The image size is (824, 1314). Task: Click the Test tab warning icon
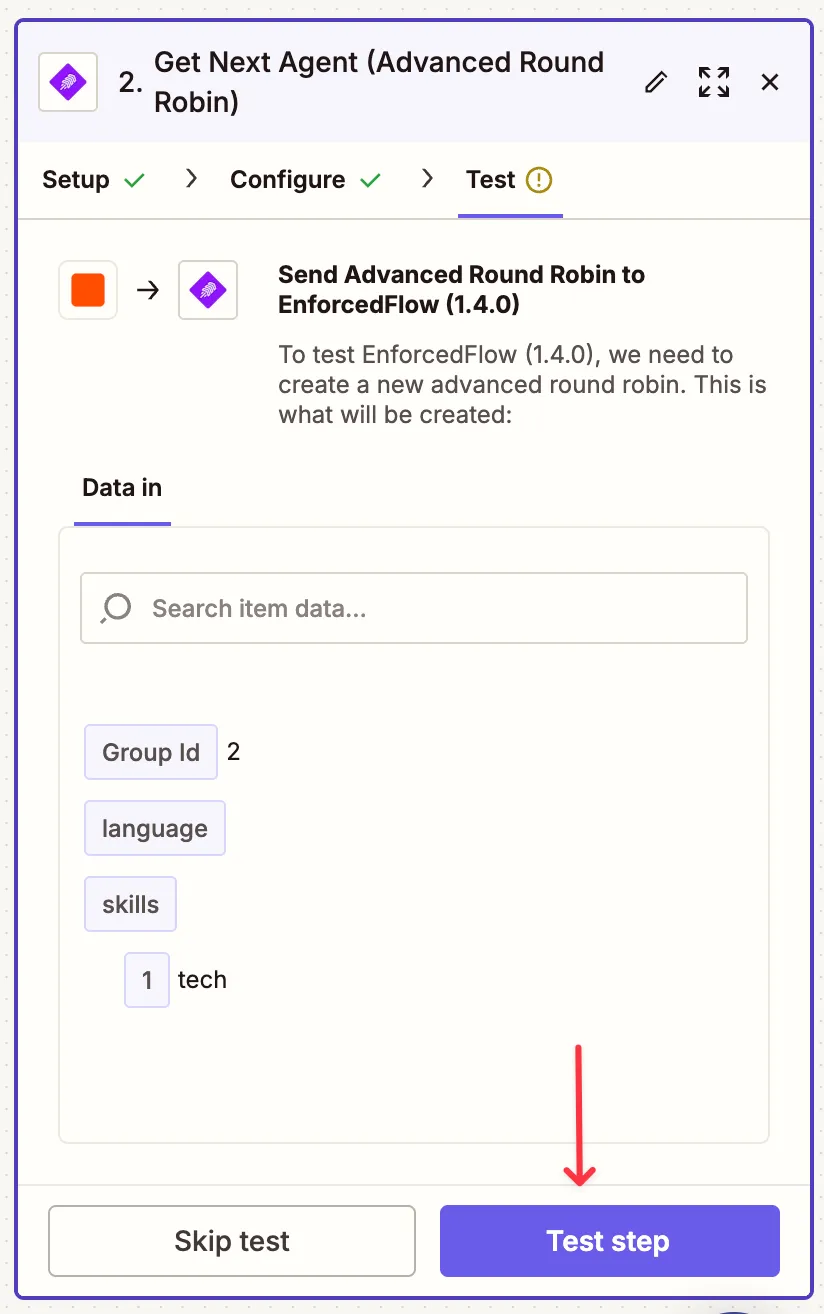click(539, 180)
